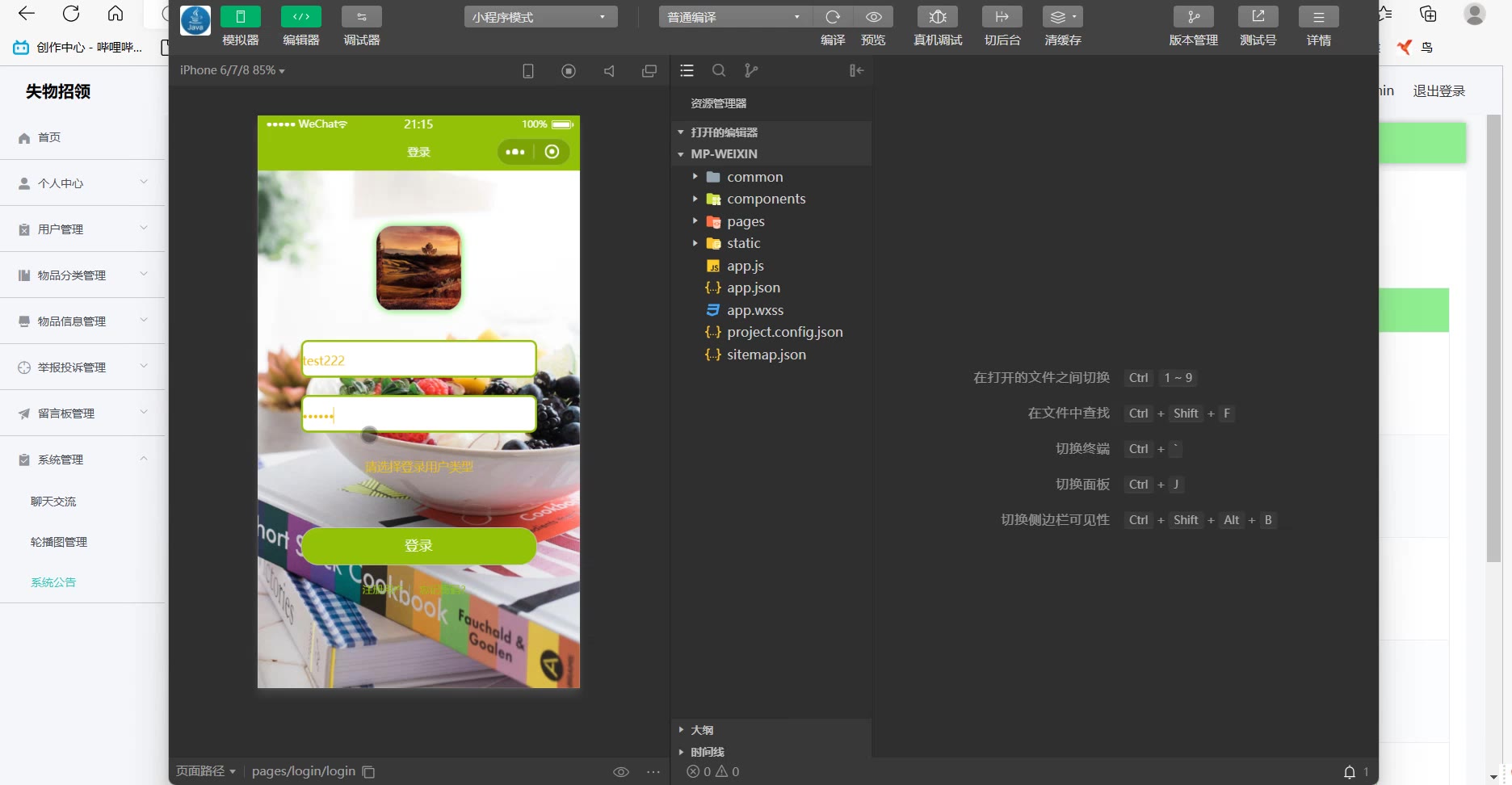The width and height of the screenshot is (1512, 785).
Task: Toggle the 模拟器 simulator panel button
Action: [241, 17]
